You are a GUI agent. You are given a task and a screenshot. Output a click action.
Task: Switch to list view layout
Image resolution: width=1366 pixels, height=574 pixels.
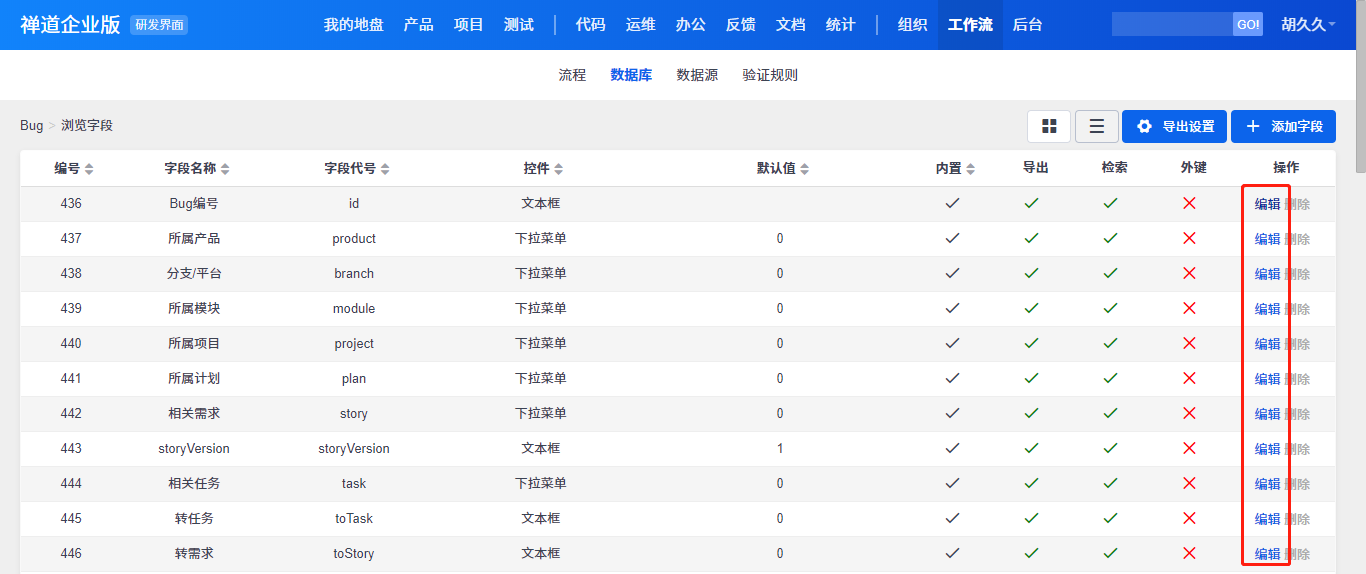(1097, 127)
